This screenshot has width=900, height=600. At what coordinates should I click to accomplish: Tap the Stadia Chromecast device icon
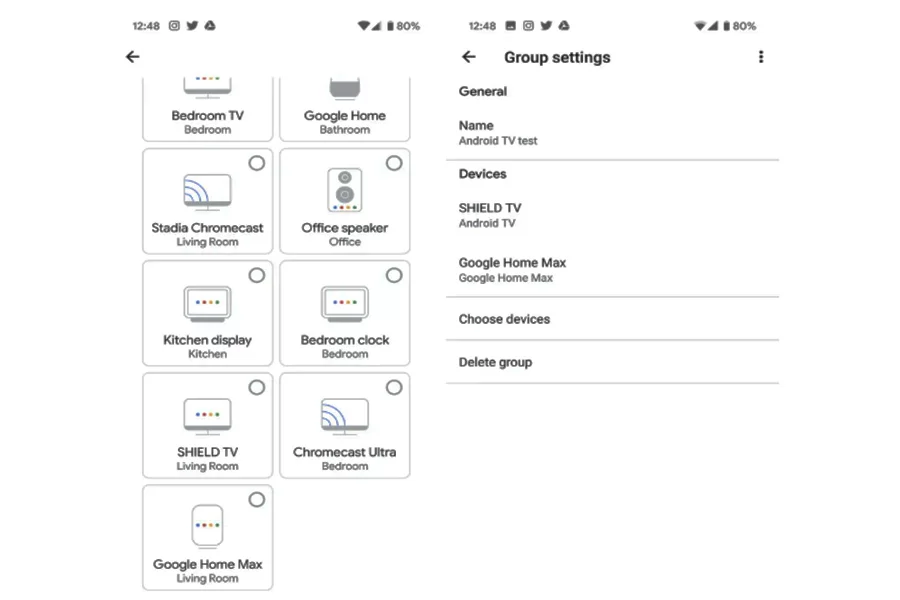pos(207,192)
